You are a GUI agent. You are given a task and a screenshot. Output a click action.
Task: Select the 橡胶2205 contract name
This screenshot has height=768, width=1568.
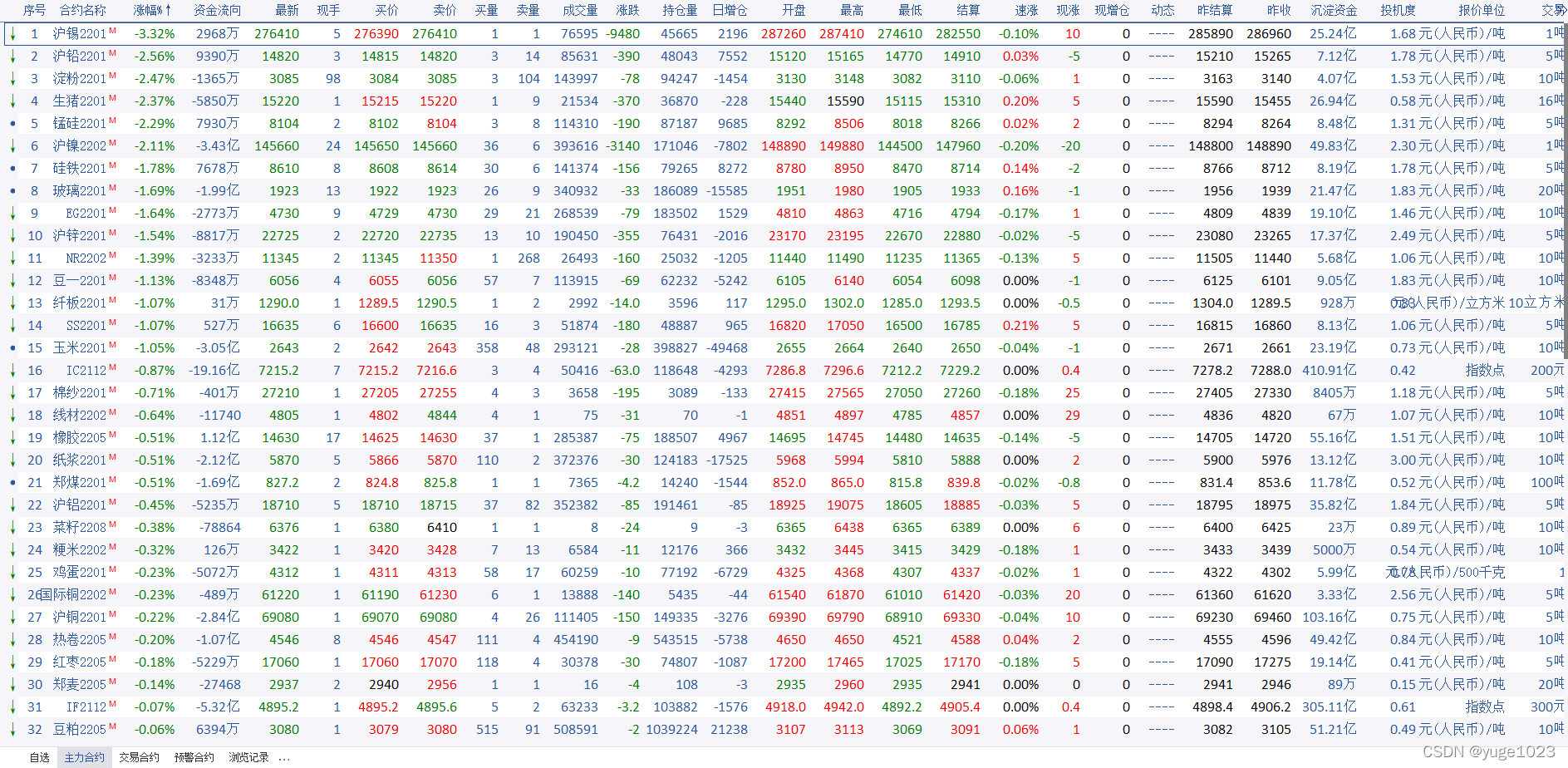tap(80, 438)
